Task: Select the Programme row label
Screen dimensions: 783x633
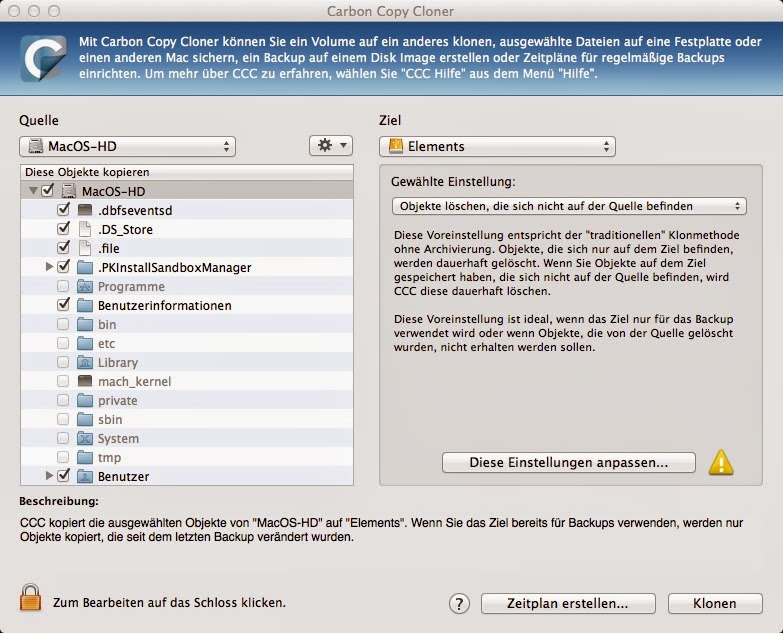Action: click(x=131, y=287)
